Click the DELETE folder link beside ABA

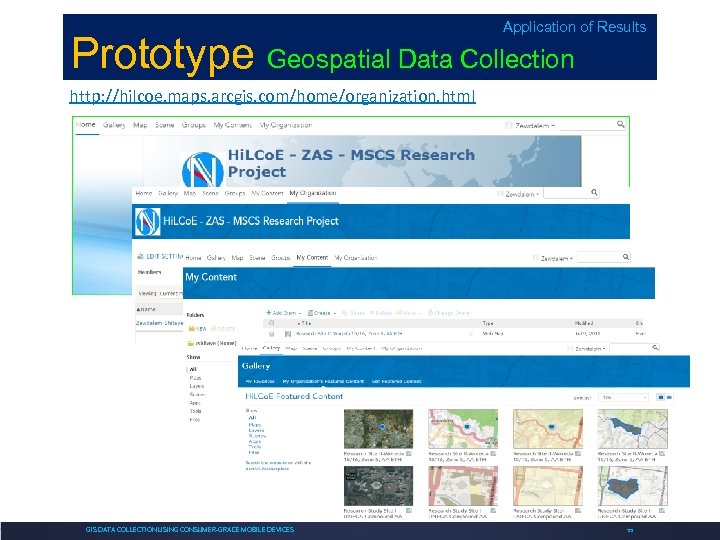(224, 329)
